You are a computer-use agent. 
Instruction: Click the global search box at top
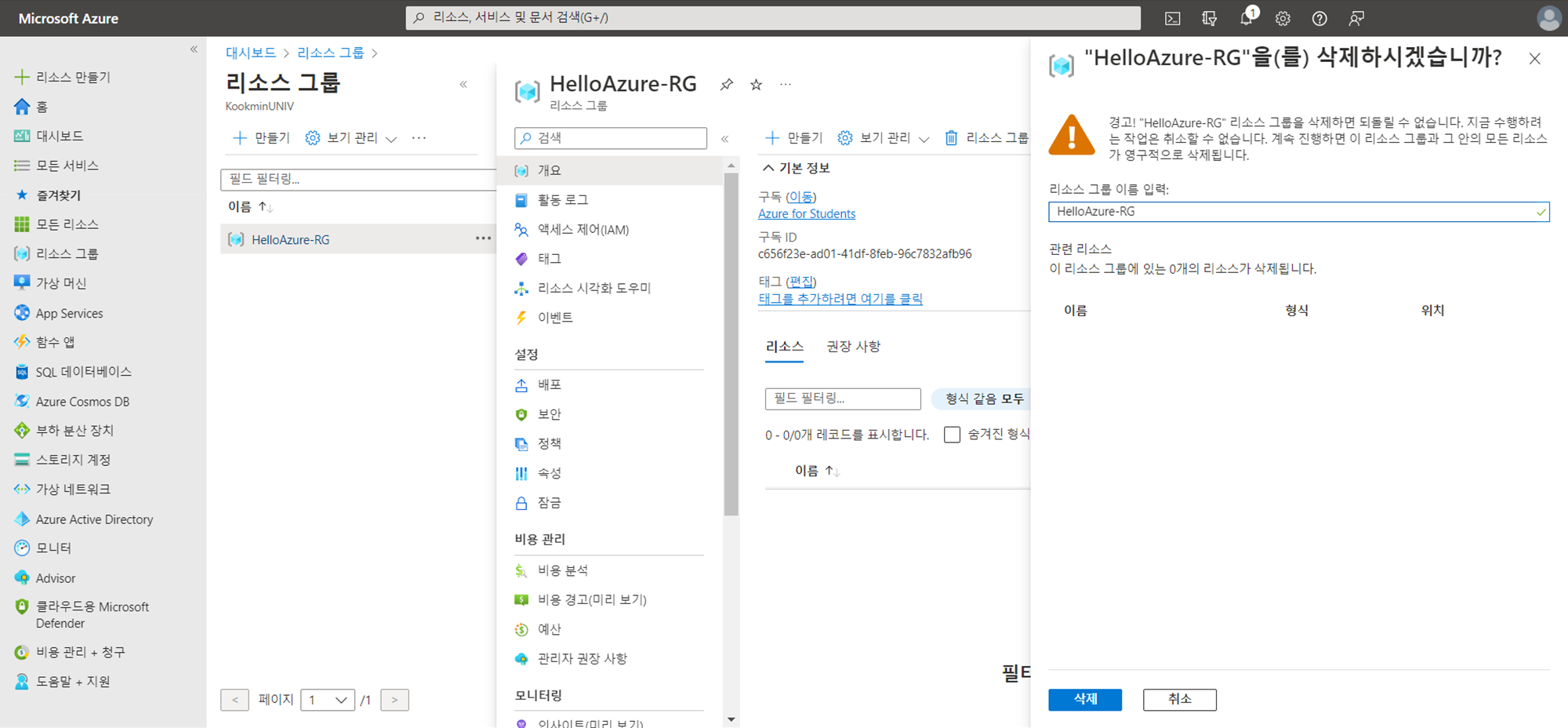773,18
